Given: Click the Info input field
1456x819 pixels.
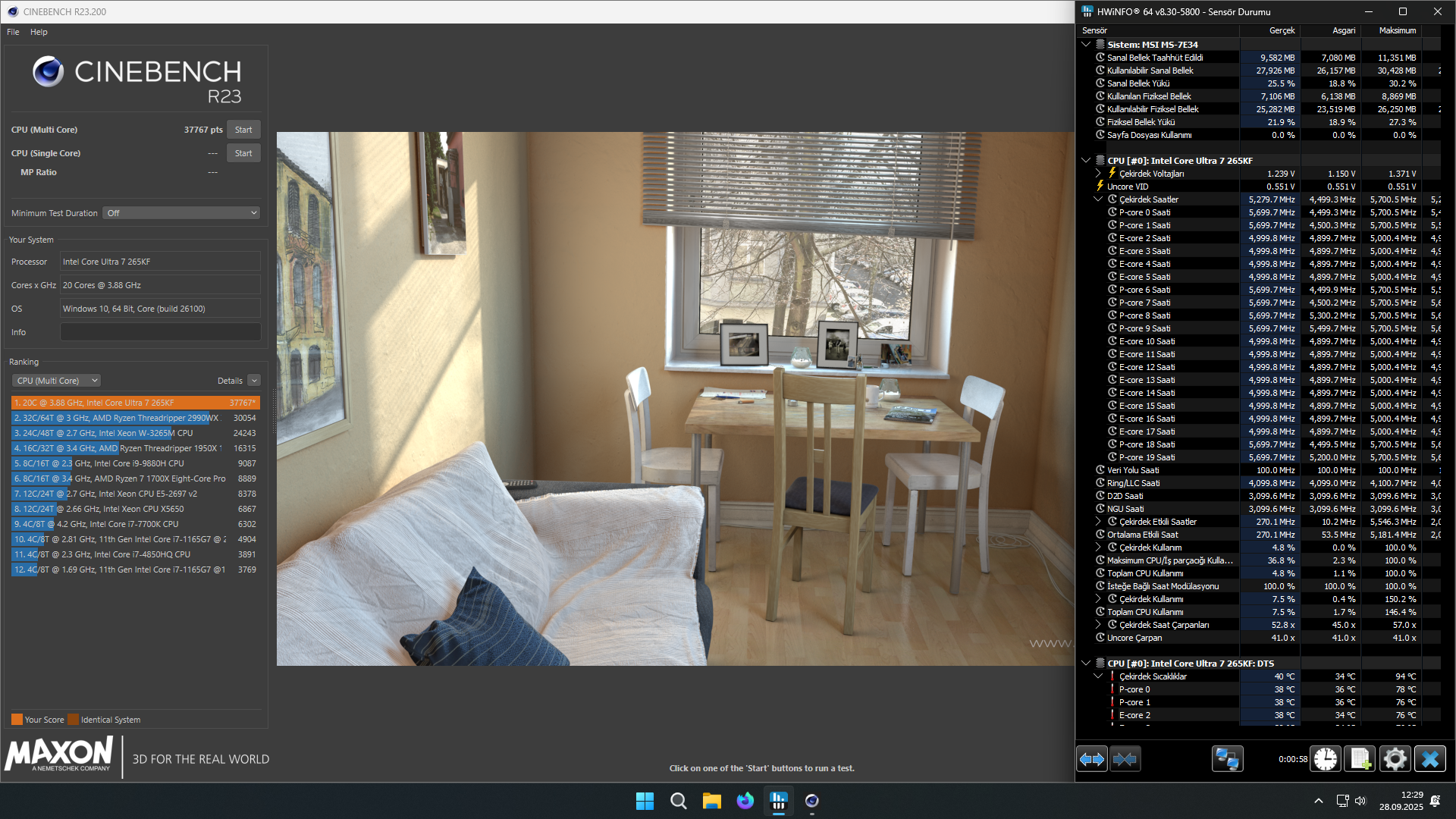Looking at the screenshot, I should pyautogui.click(x=160, y=332).
